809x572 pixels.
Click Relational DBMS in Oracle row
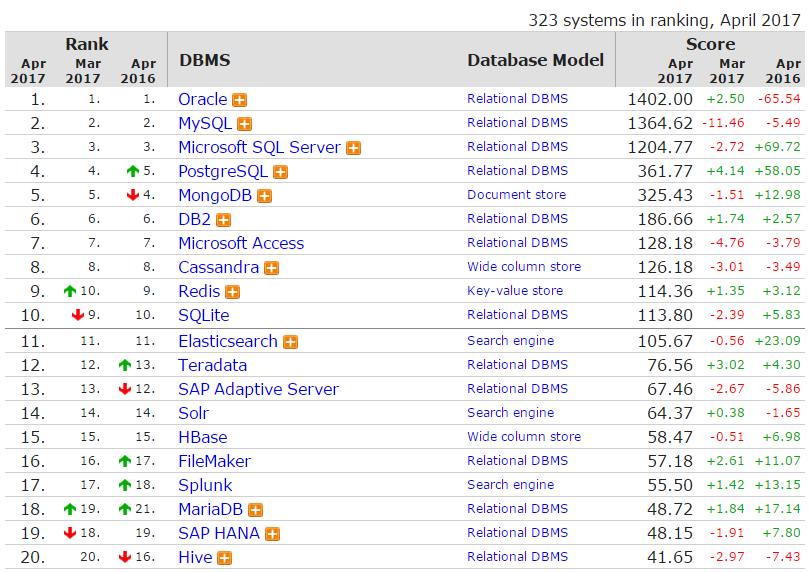517,99
